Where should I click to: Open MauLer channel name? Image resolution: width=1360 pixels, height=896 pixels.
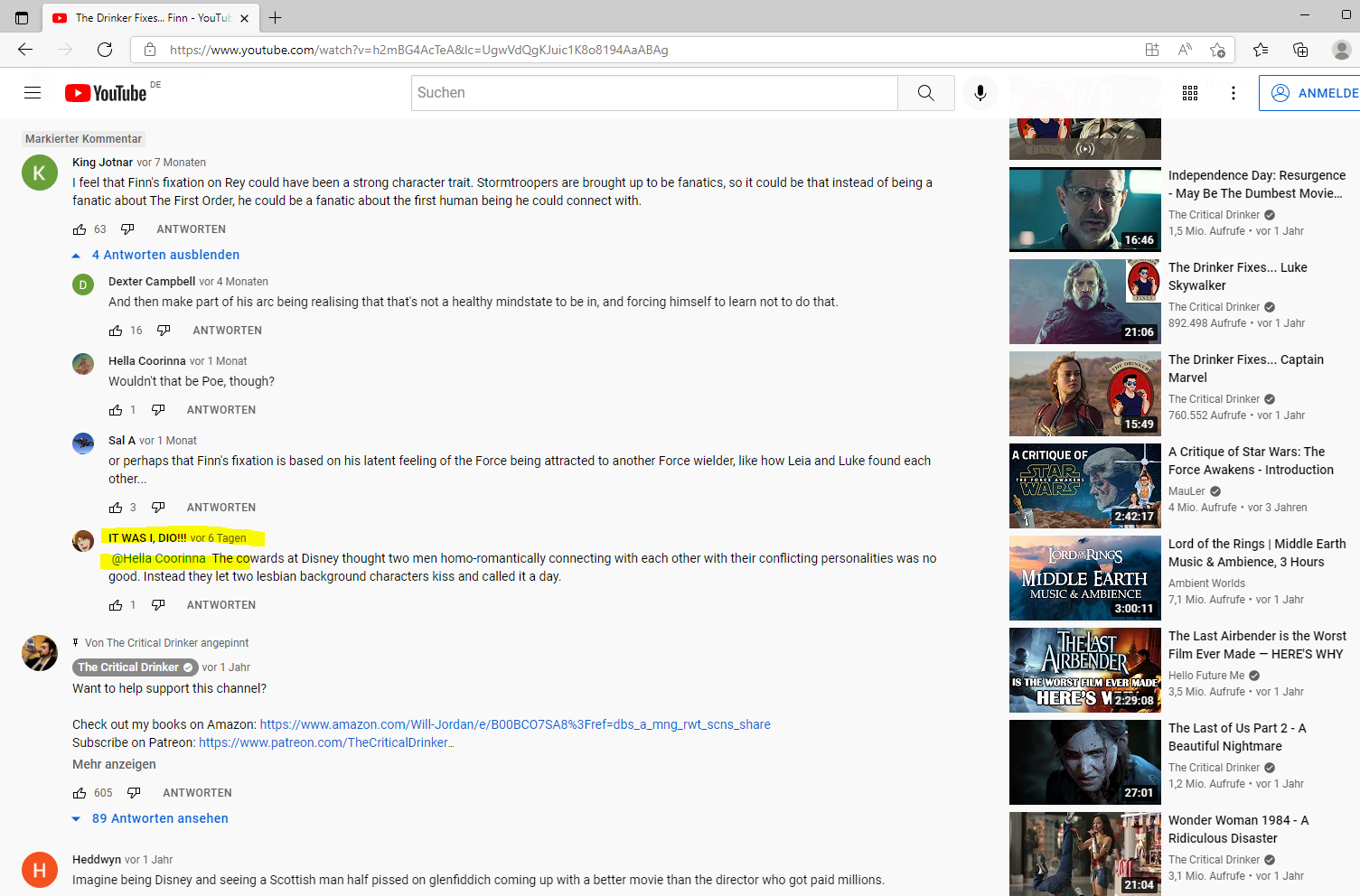[x=1186, y=491]
